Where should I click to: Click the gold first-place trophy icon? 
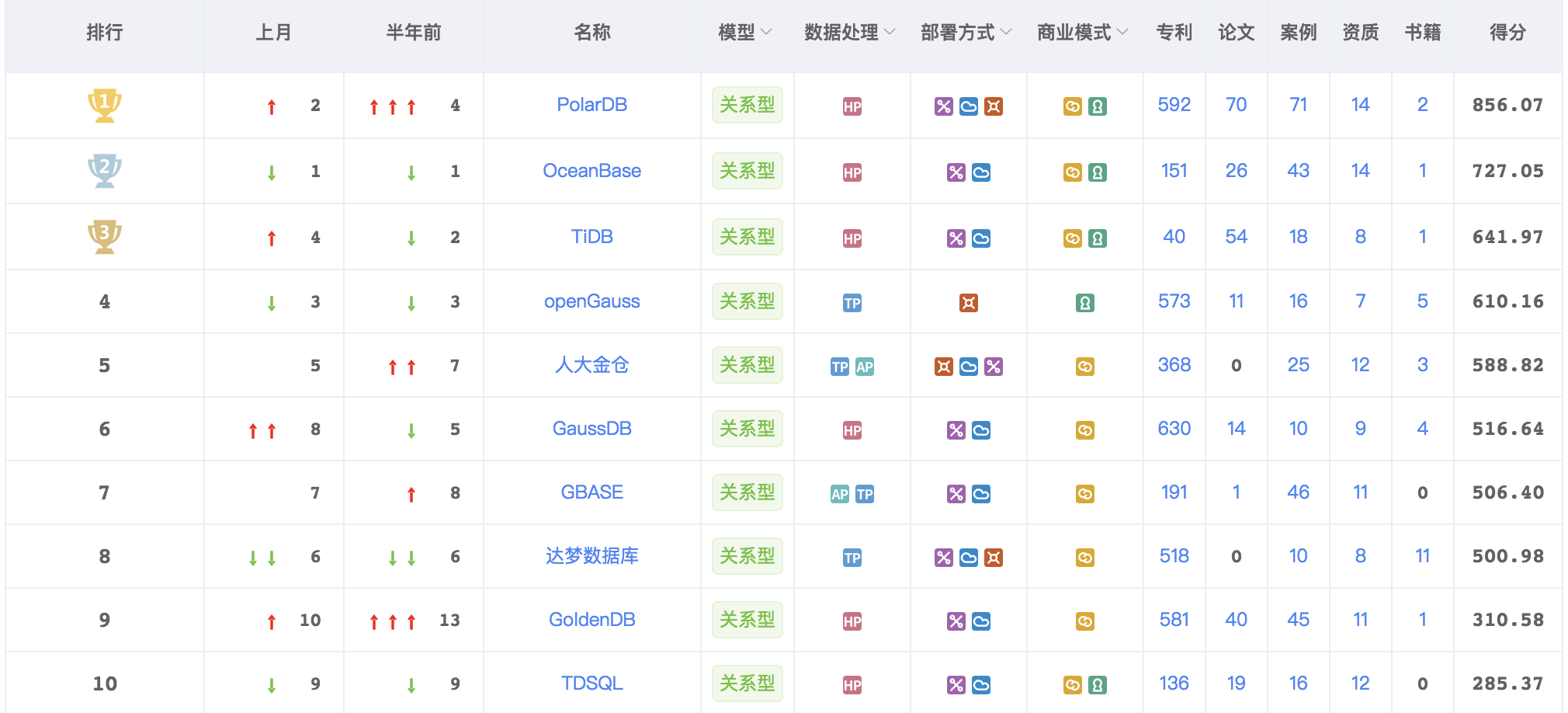pyautogui.click(x=104, y=105)
